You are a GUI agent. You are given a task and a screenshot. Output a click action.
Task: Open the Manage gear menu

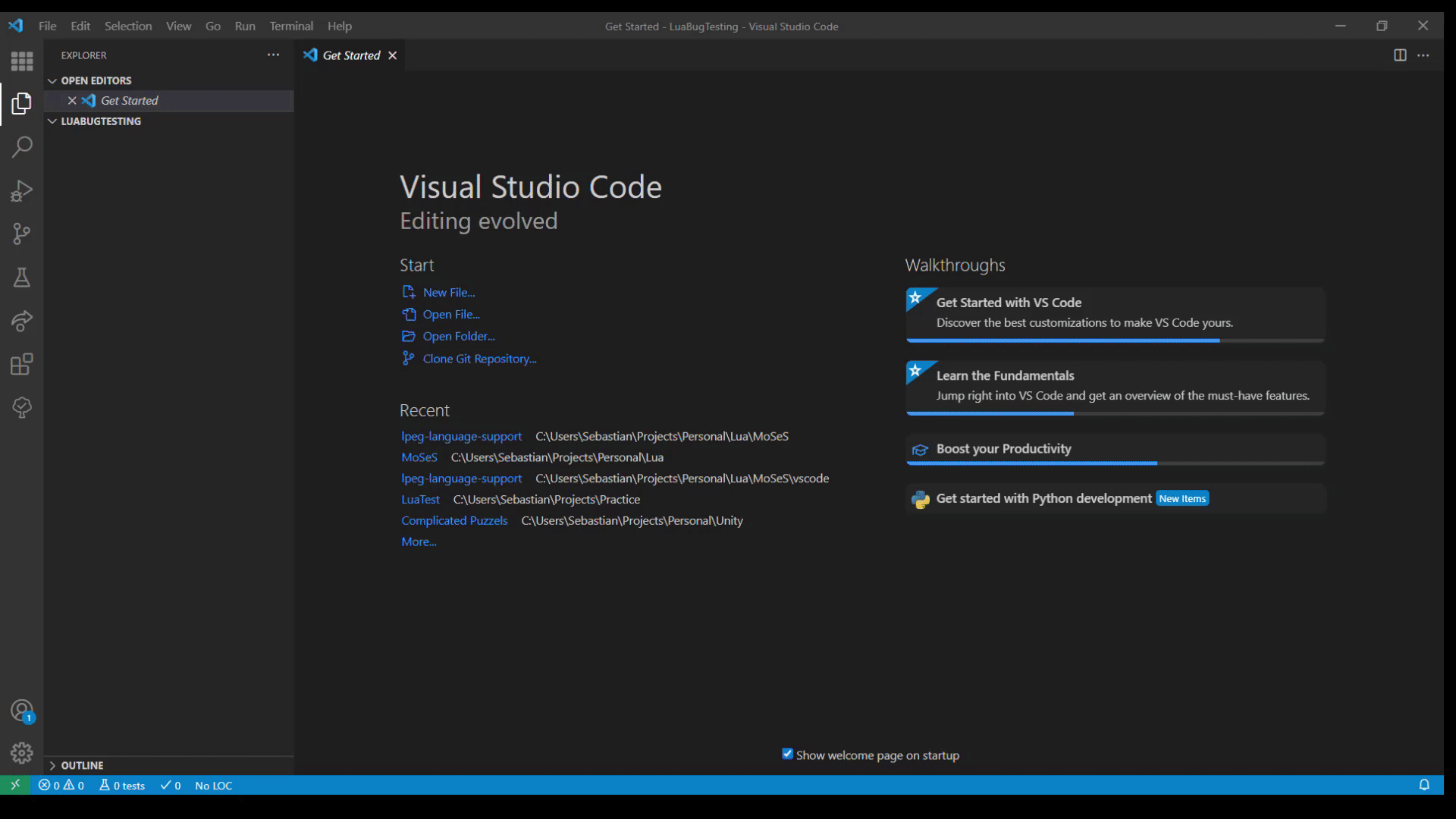[x=22, y=753]
